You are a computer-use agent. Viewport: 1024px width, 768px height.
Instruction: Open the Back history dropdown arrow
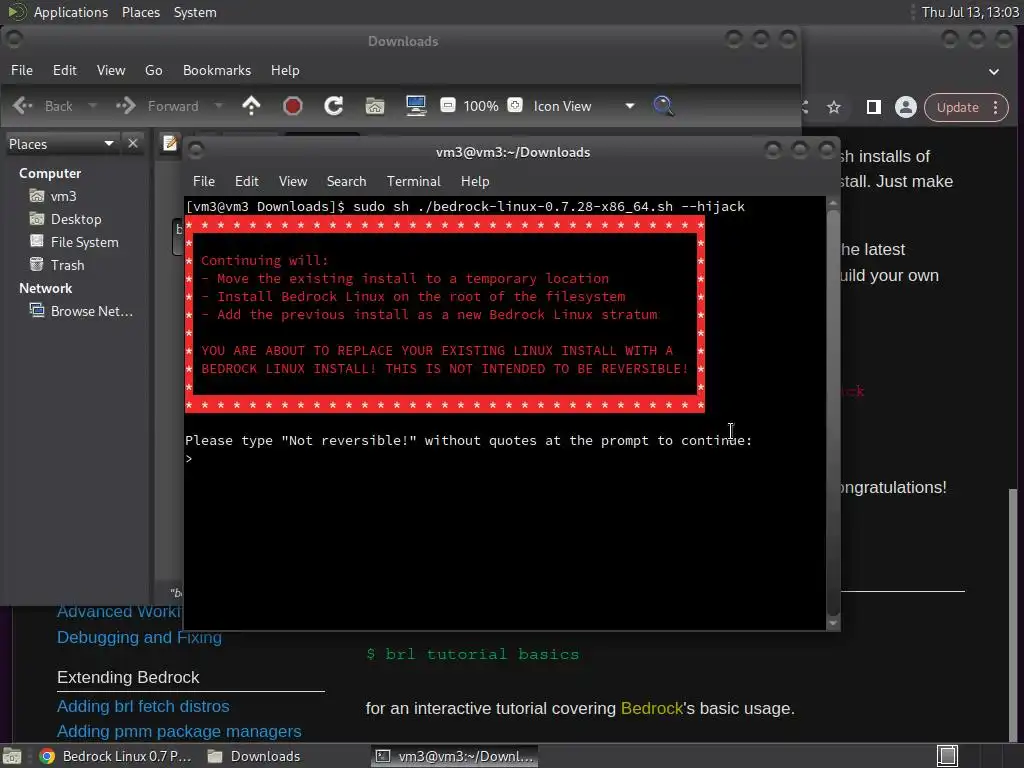coord(93,106)
